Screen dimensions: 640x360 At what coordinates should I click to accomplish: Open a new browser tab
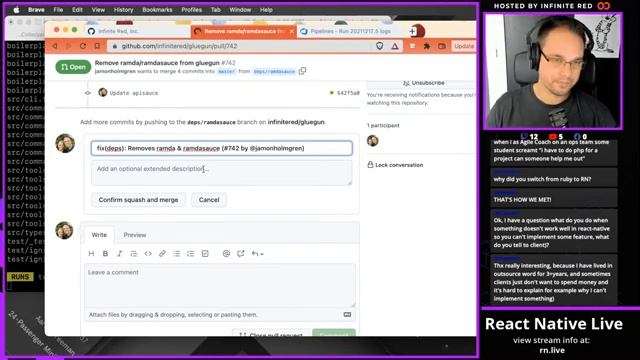click(413, 31)
